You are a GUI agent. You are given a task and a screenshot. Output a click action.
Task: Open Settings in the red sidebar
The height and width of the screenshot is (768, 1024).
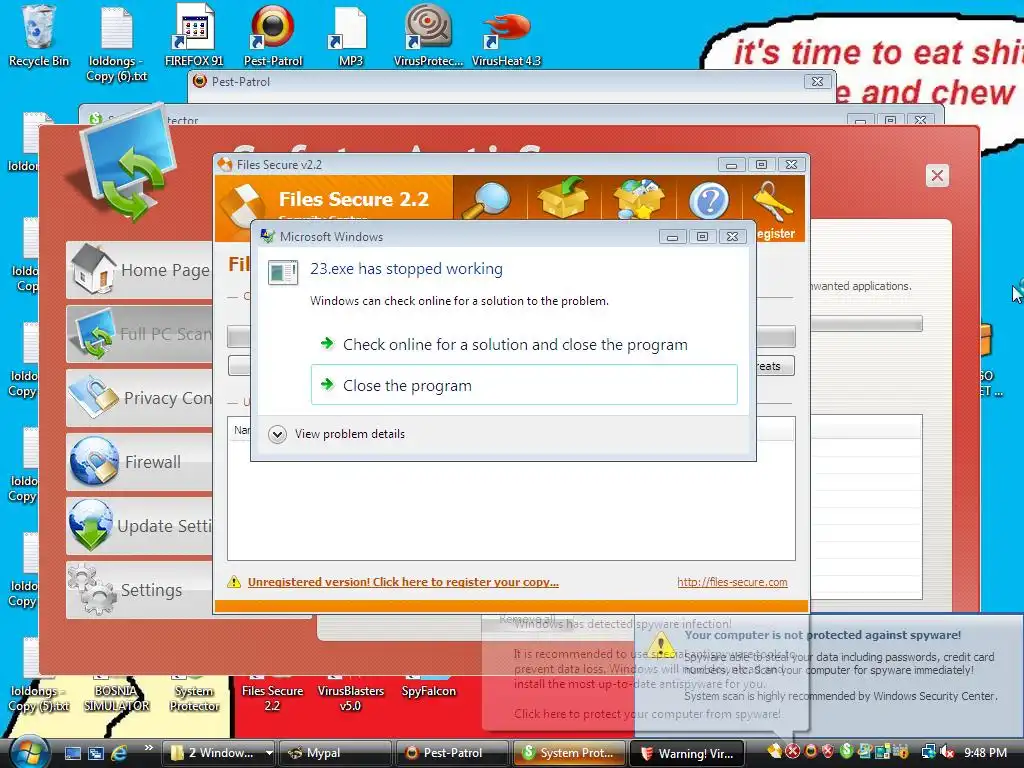click(139, 590)
